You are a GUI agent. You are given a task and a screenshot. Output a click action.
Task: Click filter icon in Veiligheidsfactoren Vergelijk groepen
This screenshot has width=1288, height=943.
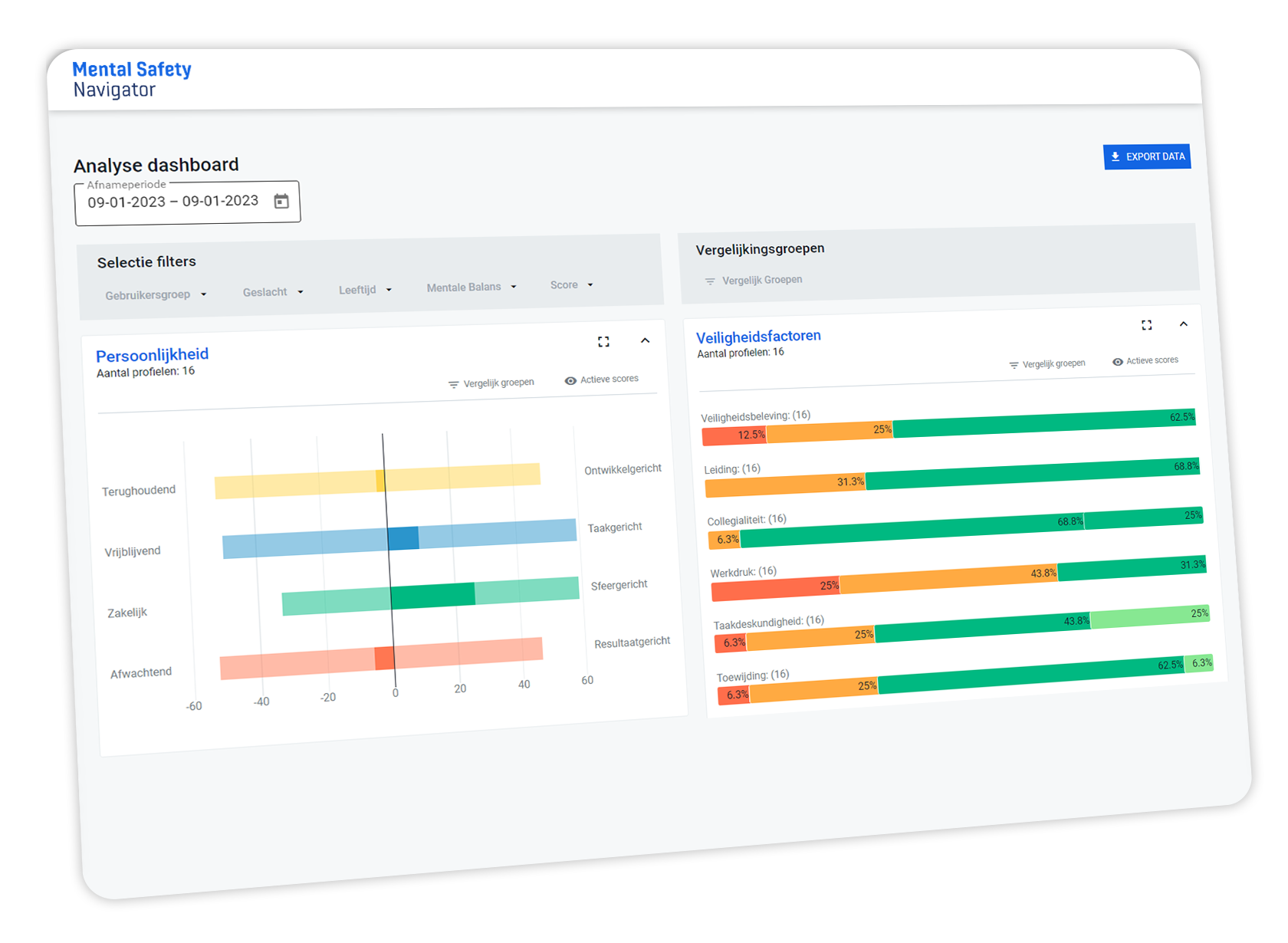click(1014, 365)
